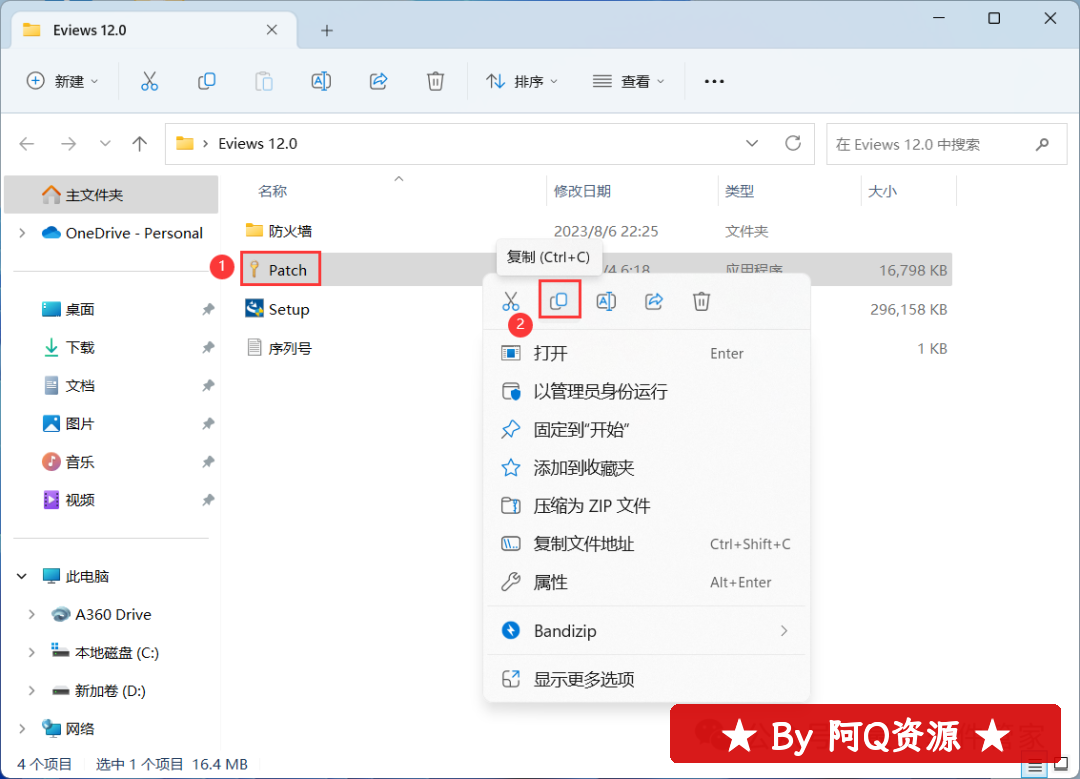Viewport: 1080px width, 779px height.
Task: Click 显示更多选项 at menu bottom
Action: click(x=584, y=679)
